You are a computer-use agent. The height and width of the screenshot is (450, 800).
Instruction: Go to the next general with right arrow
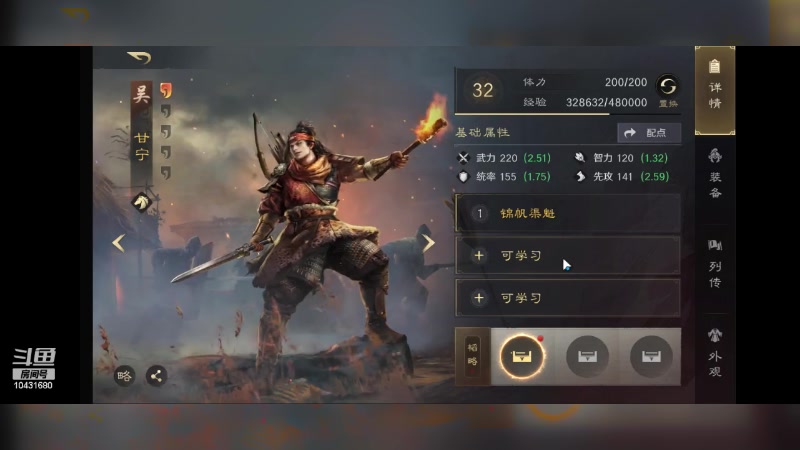point(429,243)
